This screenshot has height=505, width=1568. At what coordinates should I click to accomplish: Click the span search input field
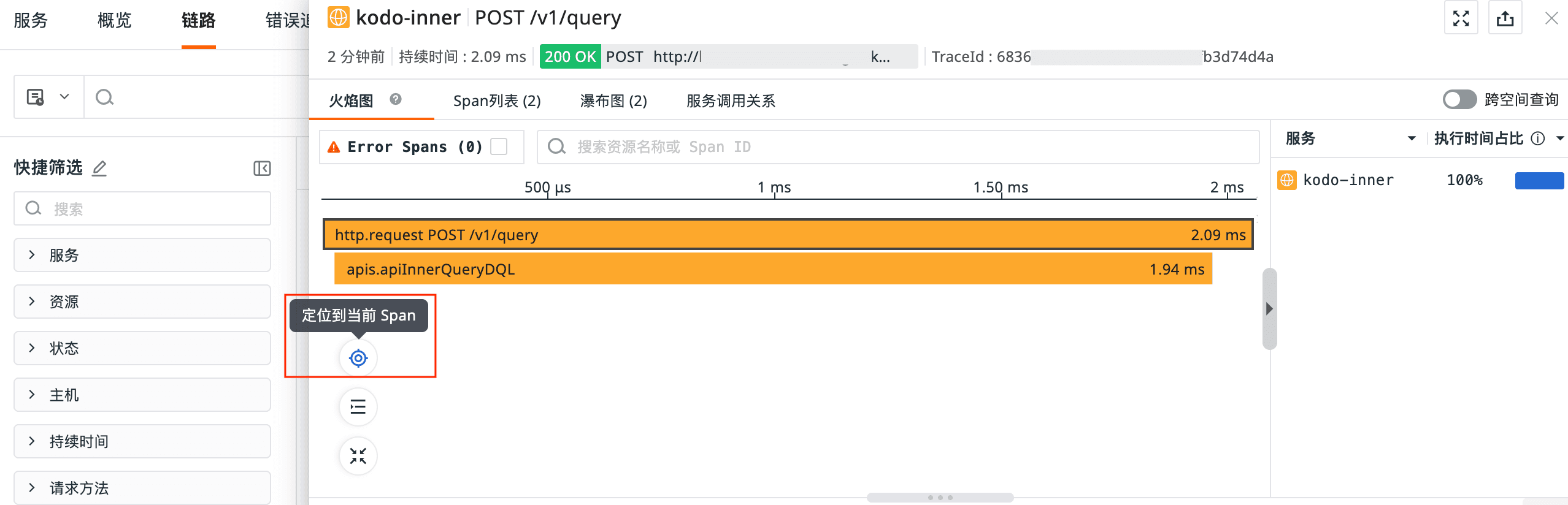pyautogui.click(x=908, y=147)
